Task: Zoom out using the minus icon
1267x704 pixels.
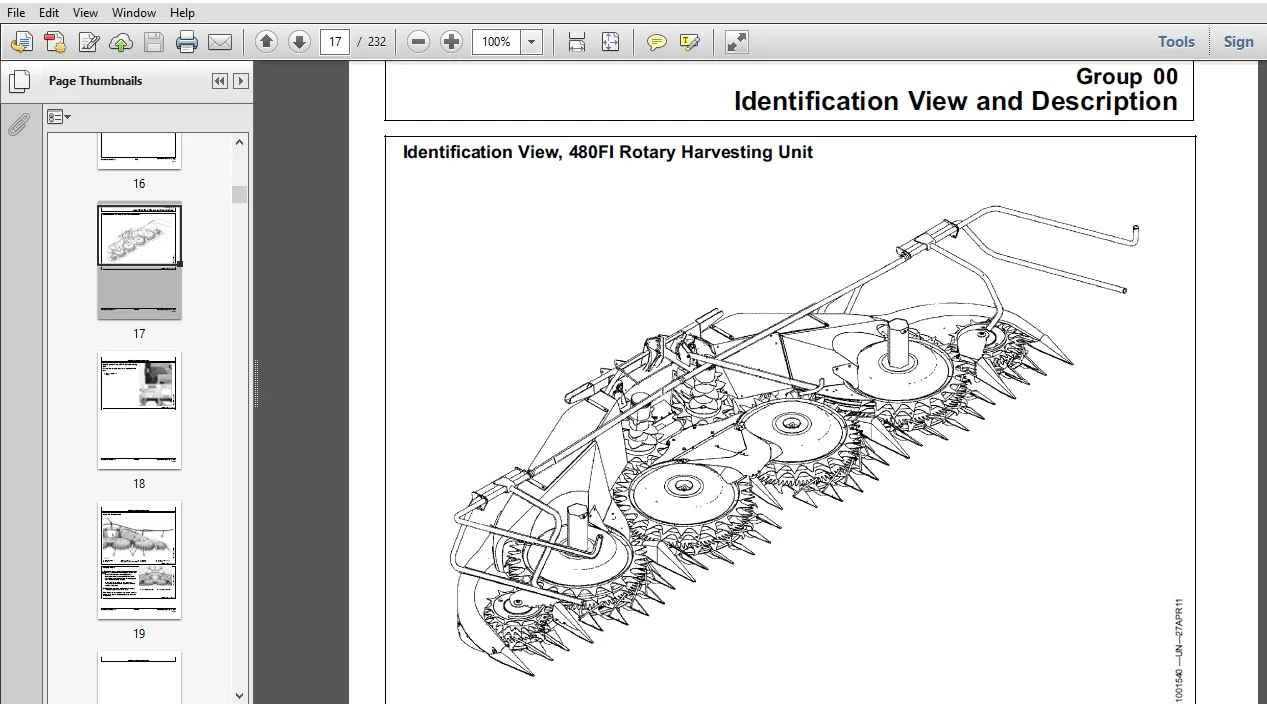Action: point(419,42)
